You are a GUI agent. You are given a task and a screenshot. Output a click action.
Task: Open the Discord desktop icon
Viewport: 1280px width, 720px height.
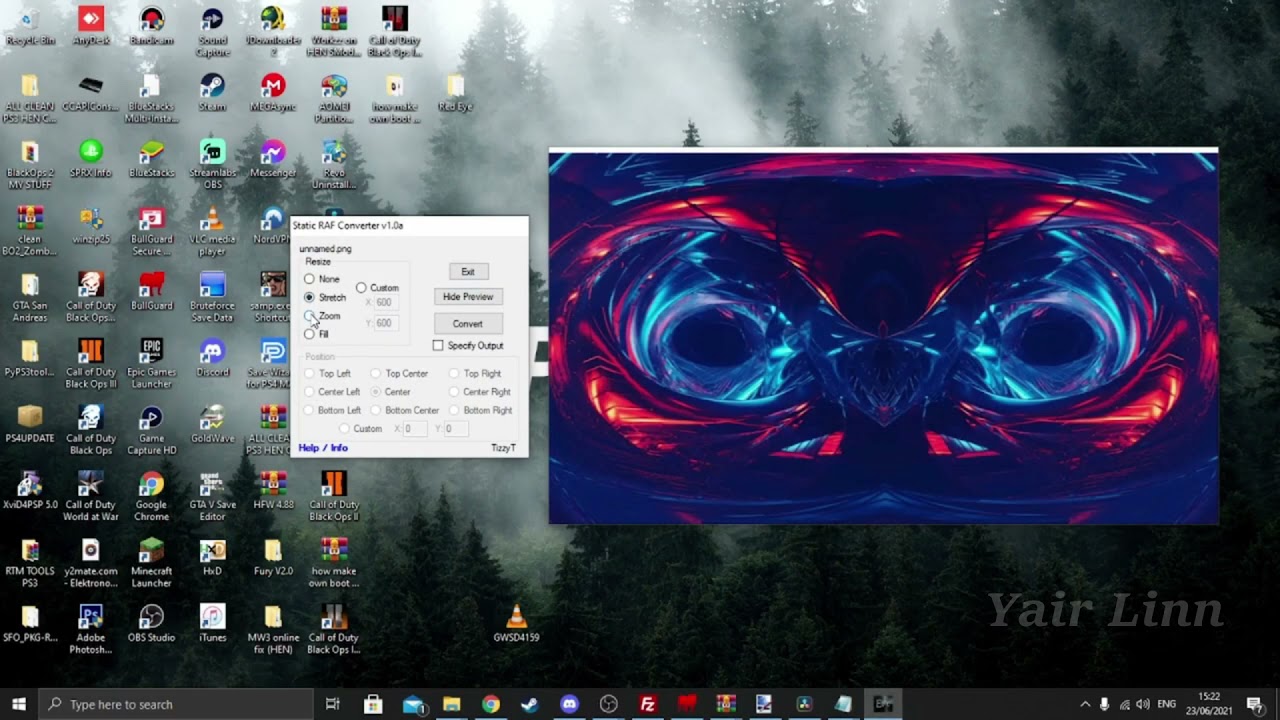[212, 358]
